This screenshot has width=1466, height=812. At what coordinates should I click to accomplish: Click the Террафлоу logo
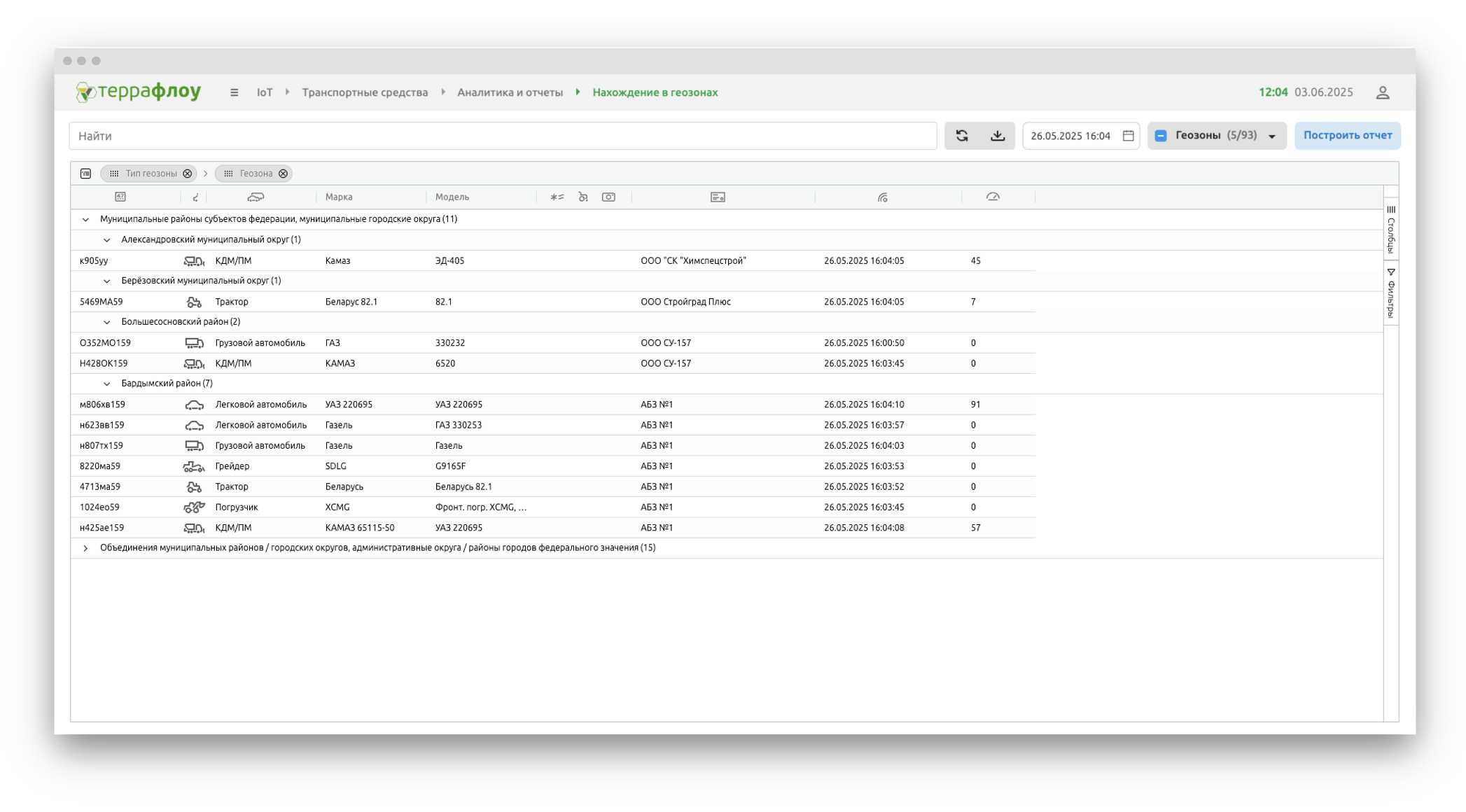coord(139,92)
